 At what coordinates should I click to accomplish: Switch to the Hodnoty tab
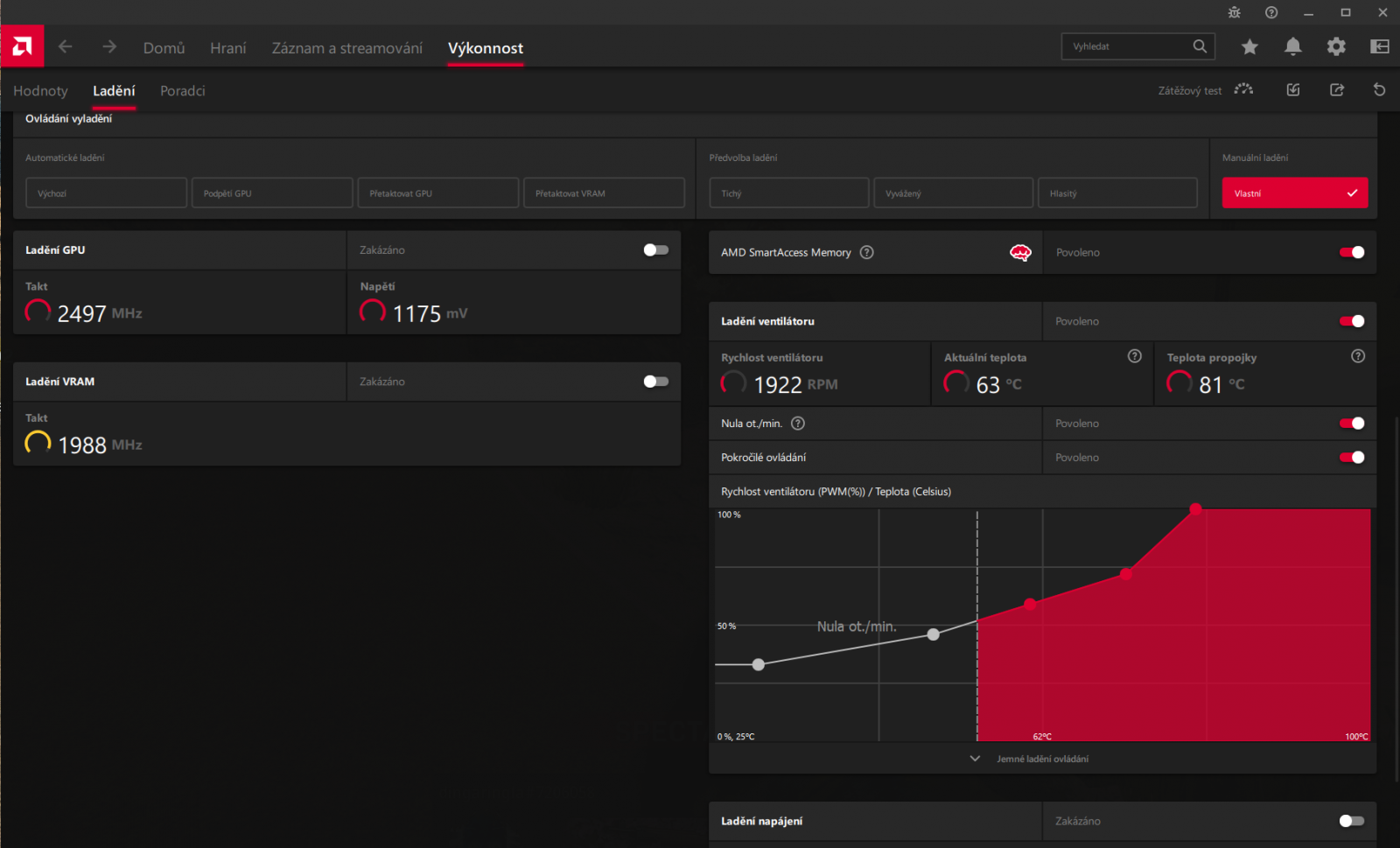[x=40, y=91]
